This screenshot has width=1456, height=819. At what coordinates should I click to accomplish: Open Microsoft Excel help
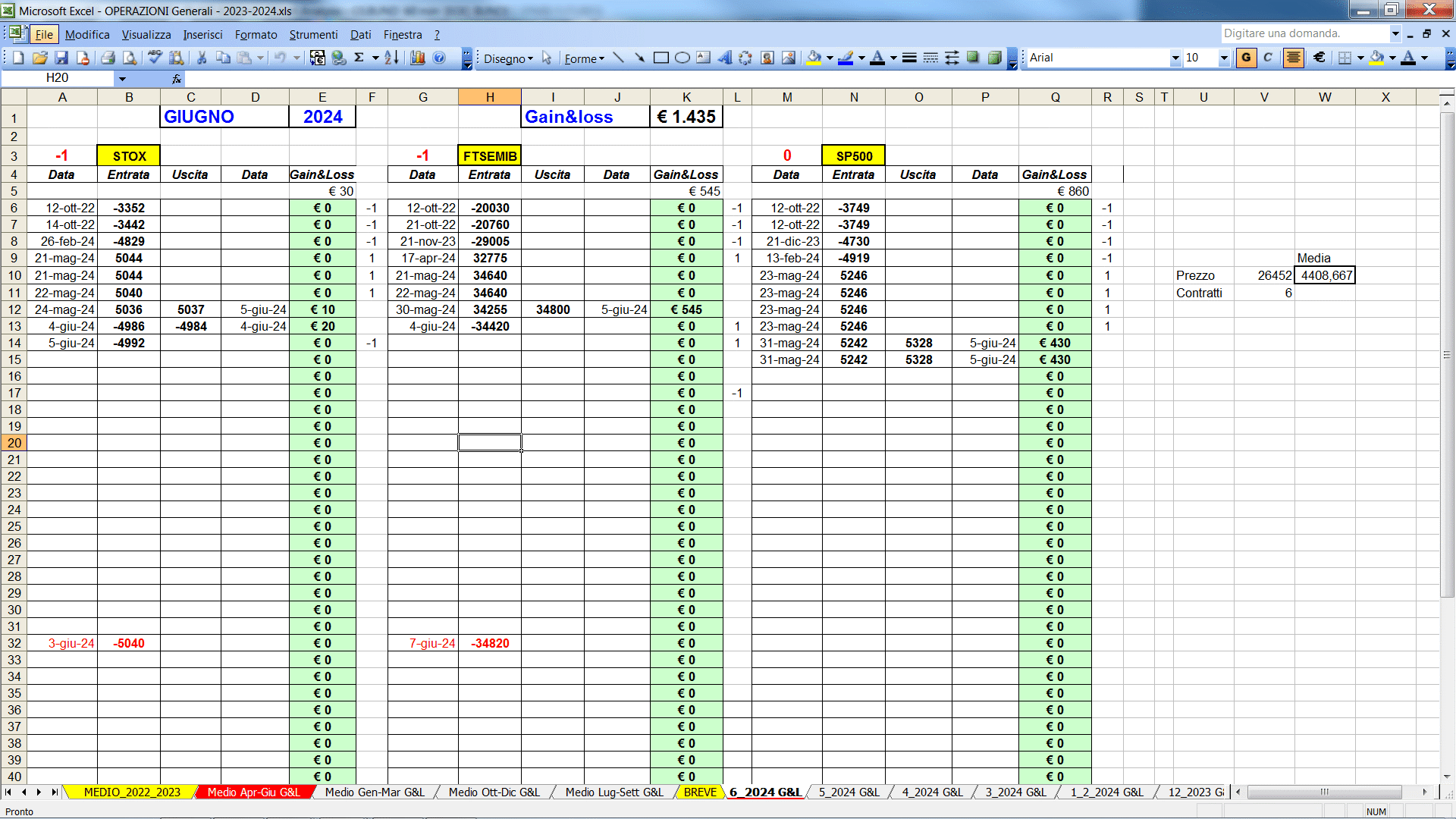439,58
